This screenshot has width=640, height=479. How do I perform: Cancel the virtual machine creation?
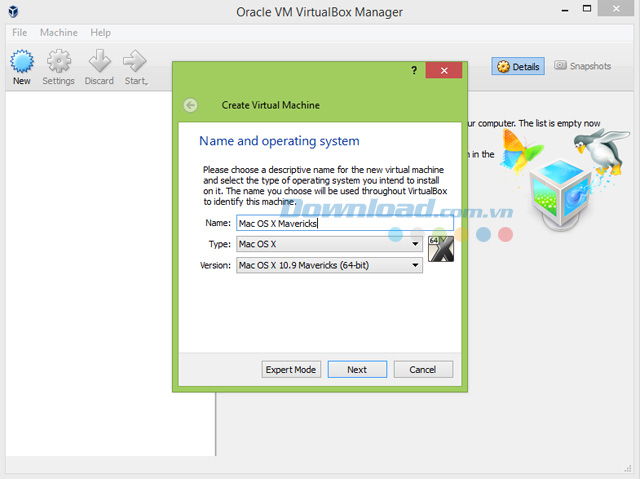tap(423, 369)
